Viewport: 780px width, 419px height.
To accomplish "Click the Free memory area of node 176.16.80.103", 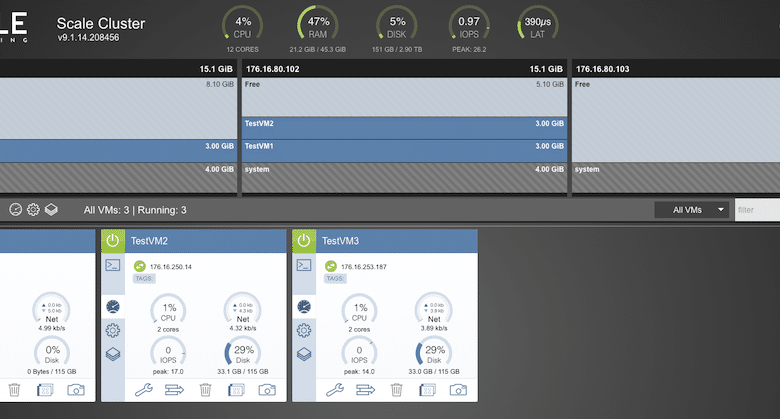I will (676, 119).
